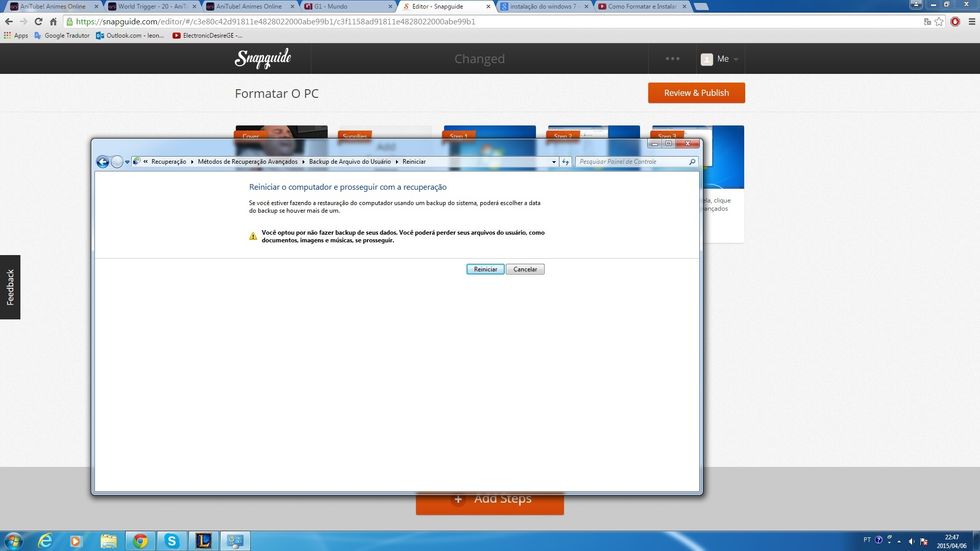
Task: Open the Feedback side tab
Action: (10, 287)
